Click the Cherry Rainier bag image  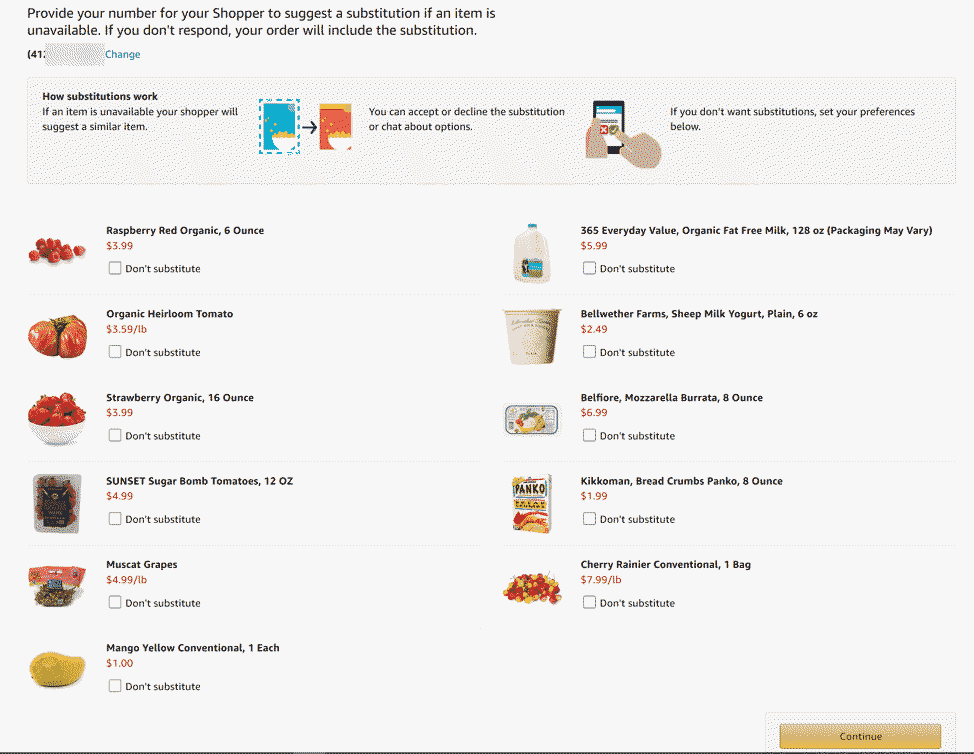(532, 586)
